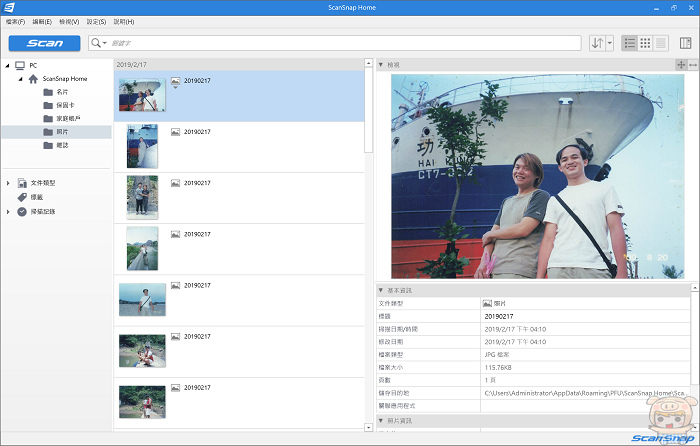The height and width of the screenshot is (446, 700).
Task: Select the thumbnail of couple on stone steps
Action: coord(142,197)
